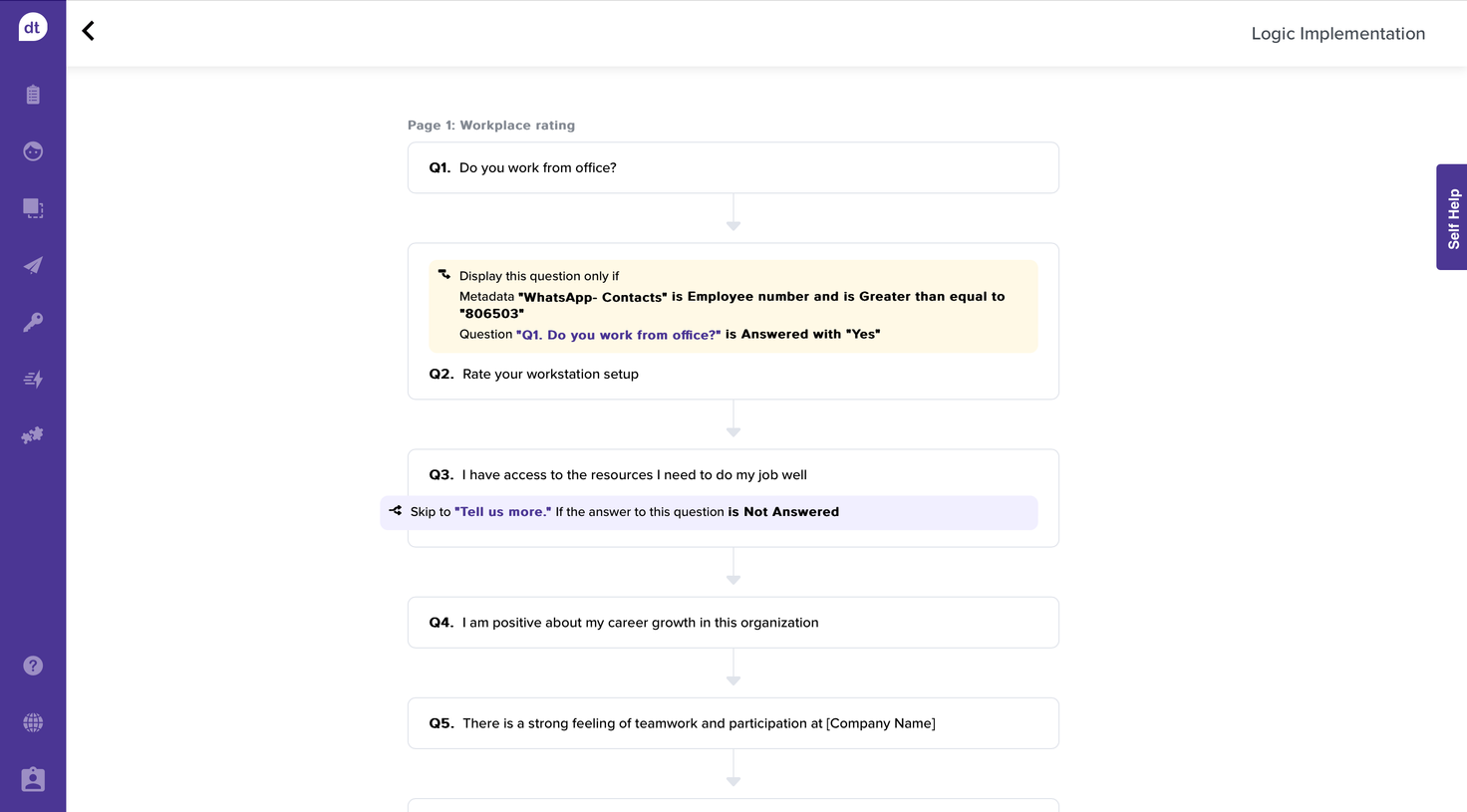
Task: Open the Self Help side tab
Action: click(x=1452, y=217)
